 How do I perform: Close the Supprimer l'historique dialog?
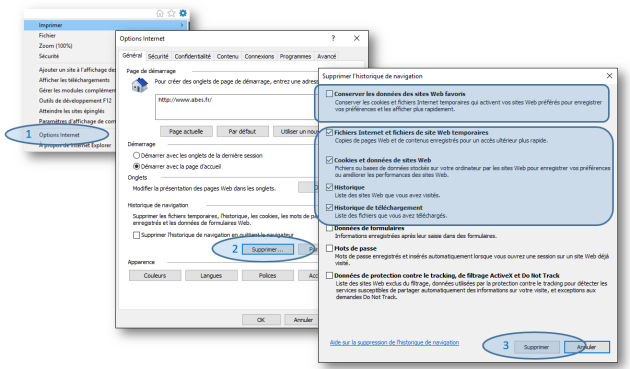pyautogui.click(x=610, y=76)
